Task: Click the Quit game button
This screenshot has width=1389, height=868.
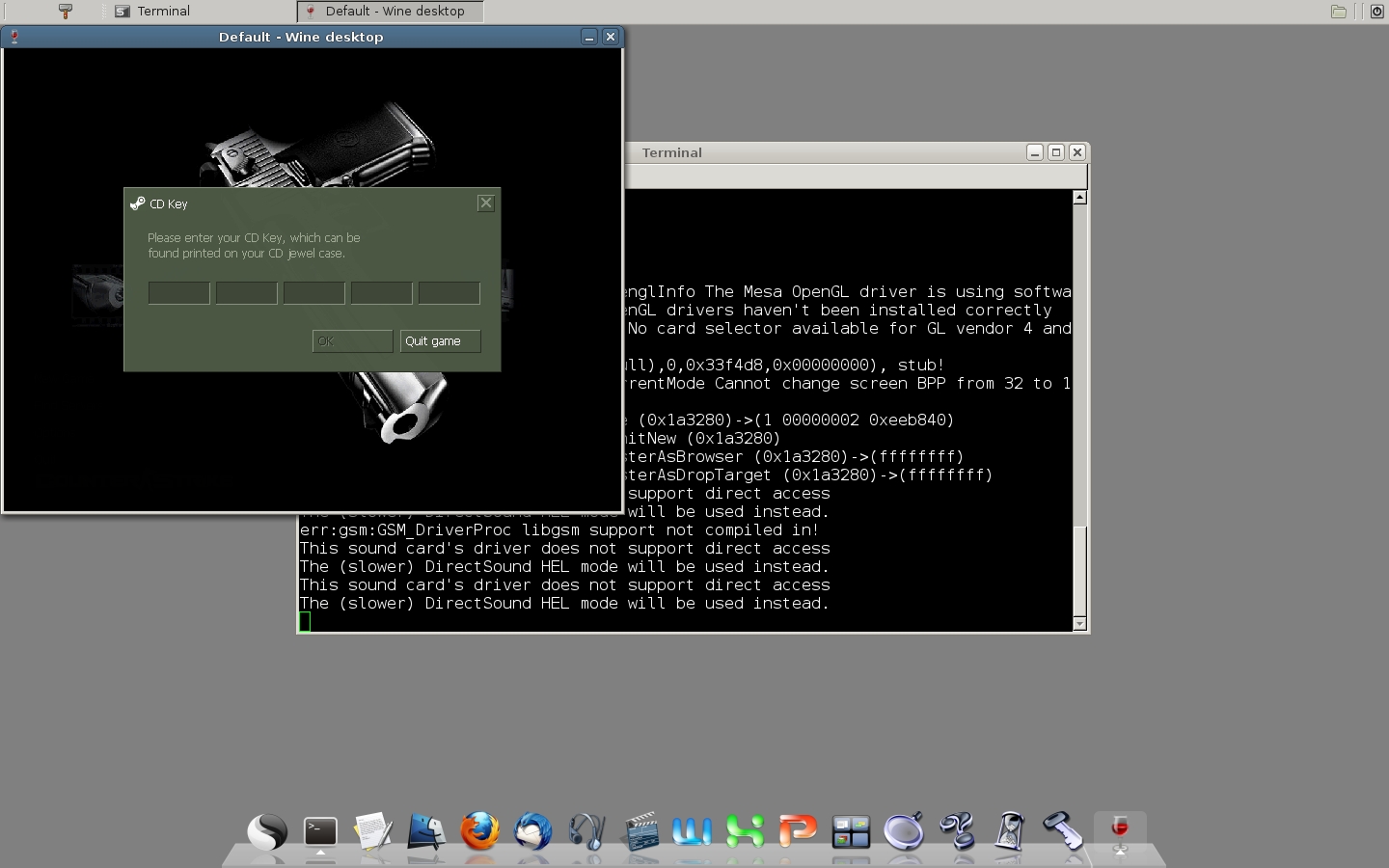Action: coord(440,341)
